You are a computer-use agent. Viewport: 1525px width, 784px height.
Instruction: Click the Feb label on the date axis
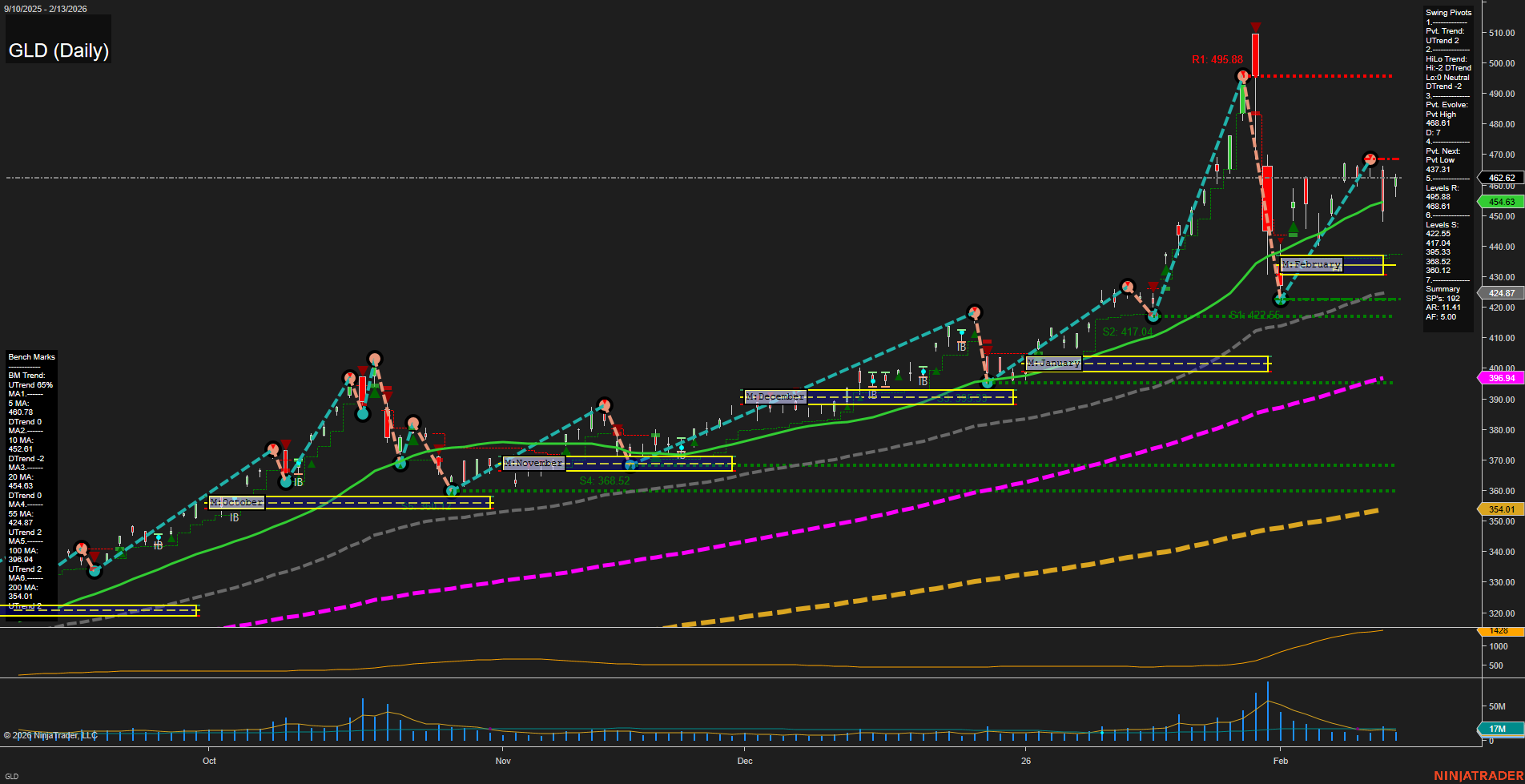pyautogui.click(x=1282, y=761)
